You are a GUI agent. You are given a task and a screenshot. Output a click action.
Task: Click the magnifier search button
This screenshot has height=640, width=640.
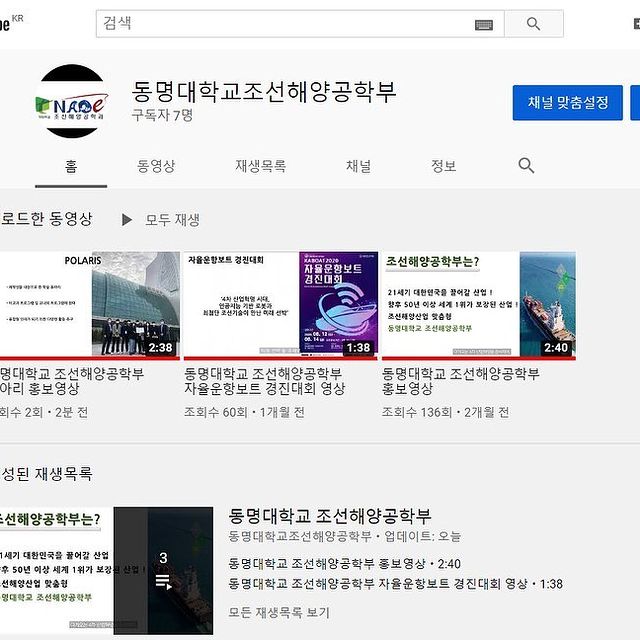pyautogui.click(x=533, y=24)
